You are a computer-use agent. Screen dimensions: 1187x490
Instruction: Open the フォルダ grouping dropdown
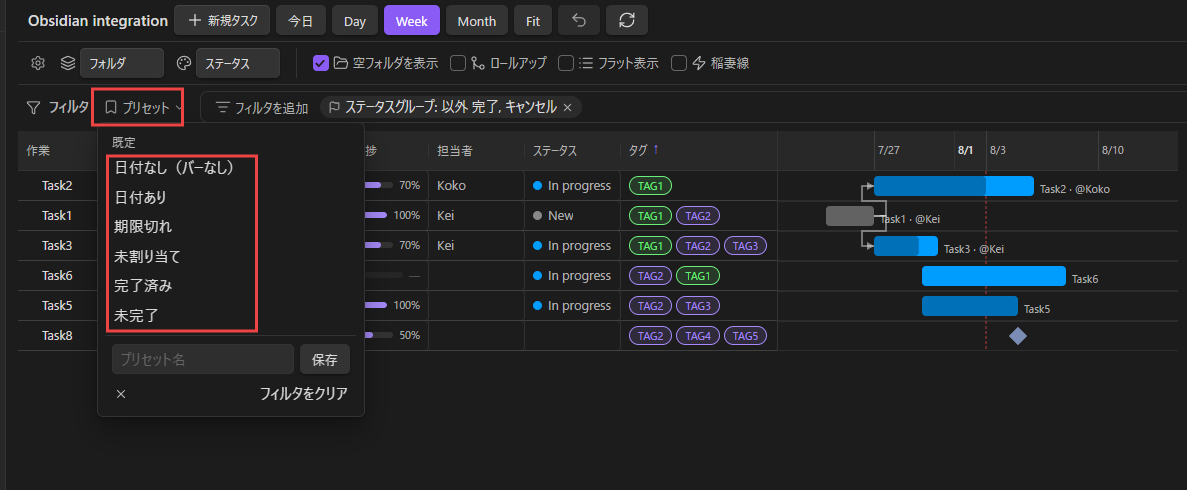[x=122, y=63]
